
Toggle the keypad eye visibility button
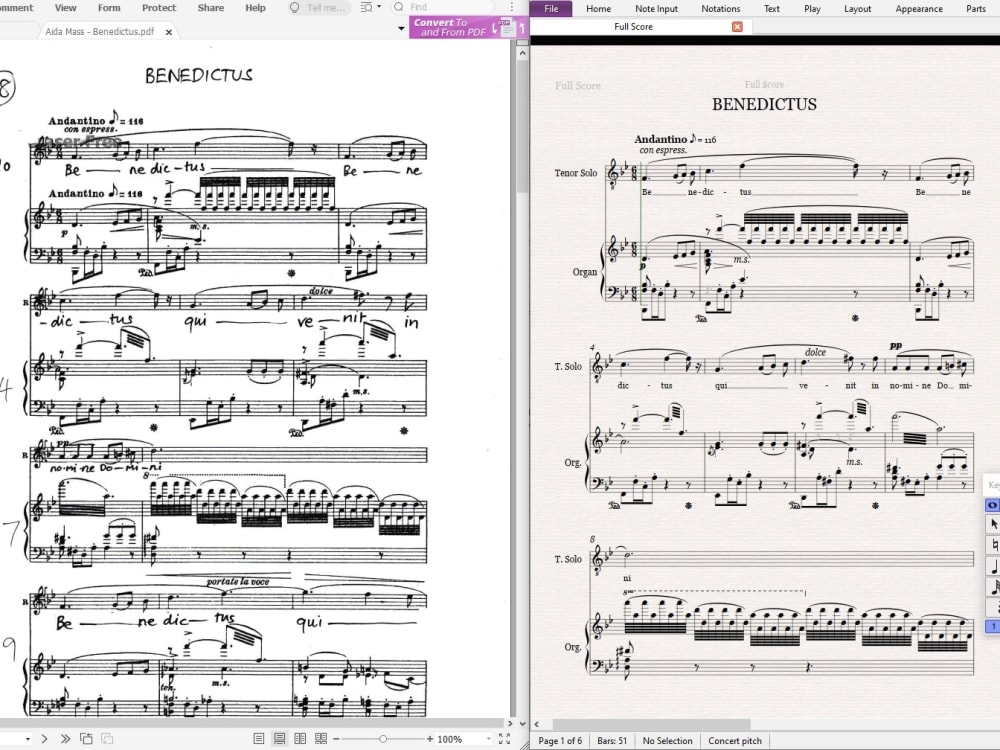click(992, 504)
